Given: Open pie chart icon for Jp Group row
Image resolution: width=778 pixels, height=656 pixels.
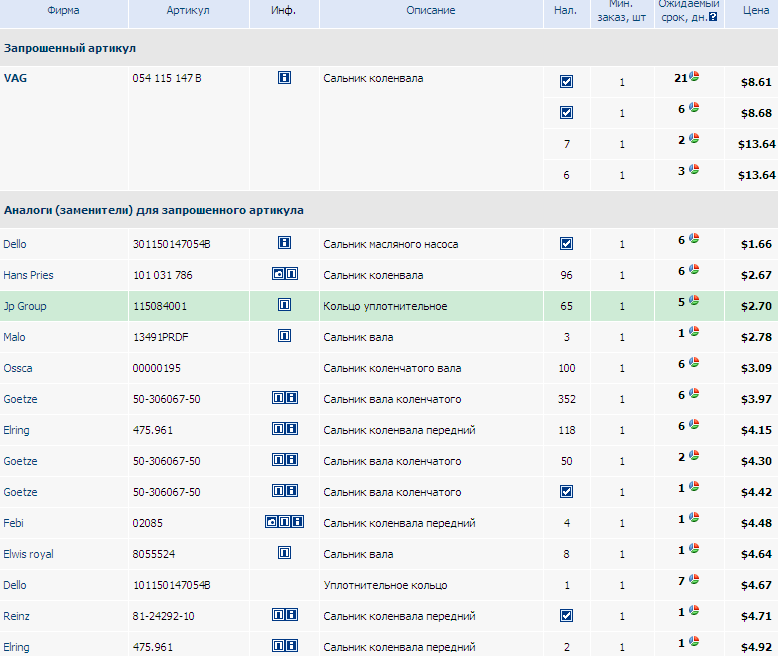Looking at the screenshot, I should click(694, 300).
